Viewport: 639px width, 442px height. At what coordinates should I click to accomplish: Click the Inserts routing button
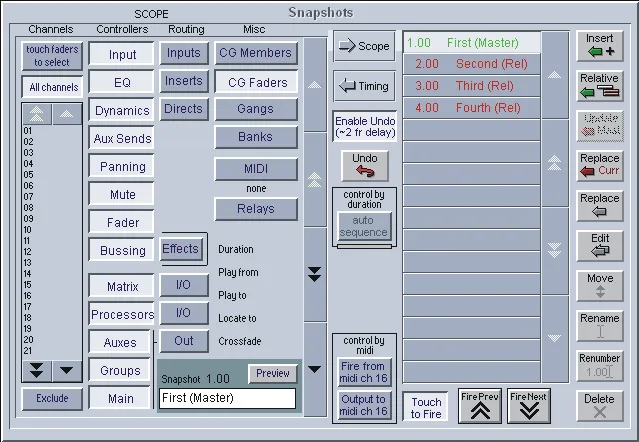coord(184,81)
